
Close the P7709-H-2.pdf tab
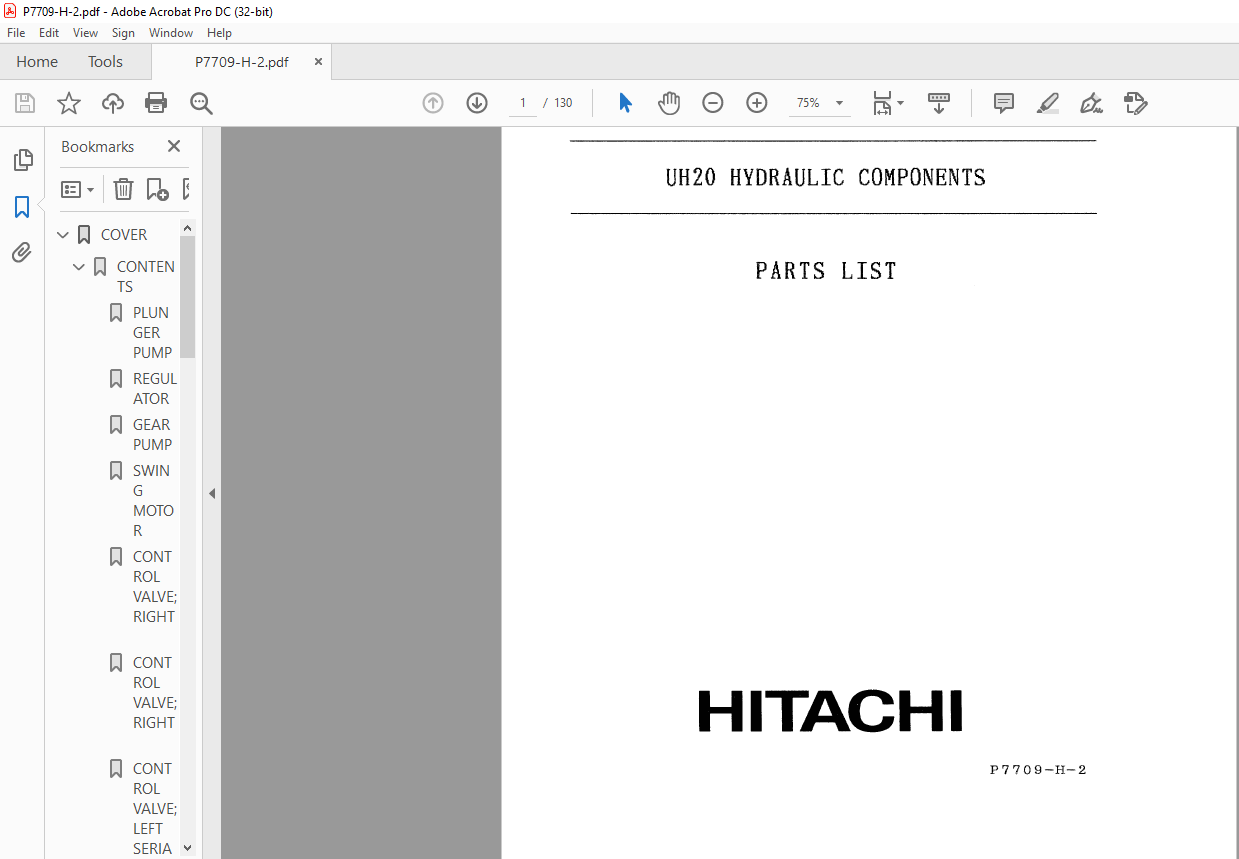pos(318,62)
